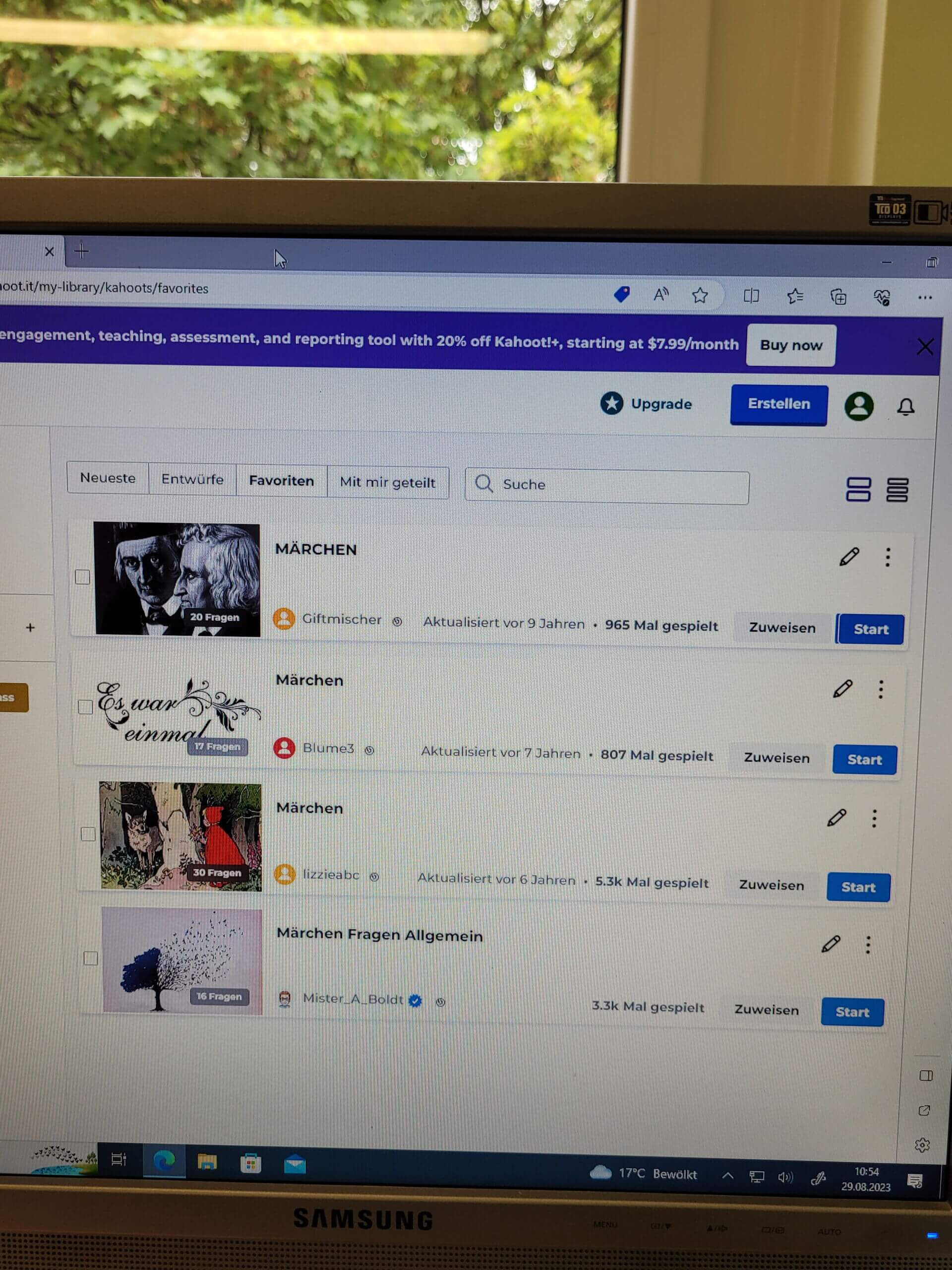Switch to the Neueste tab
952x1270 pixels.
pyautogui.click(x=108, y=477)
